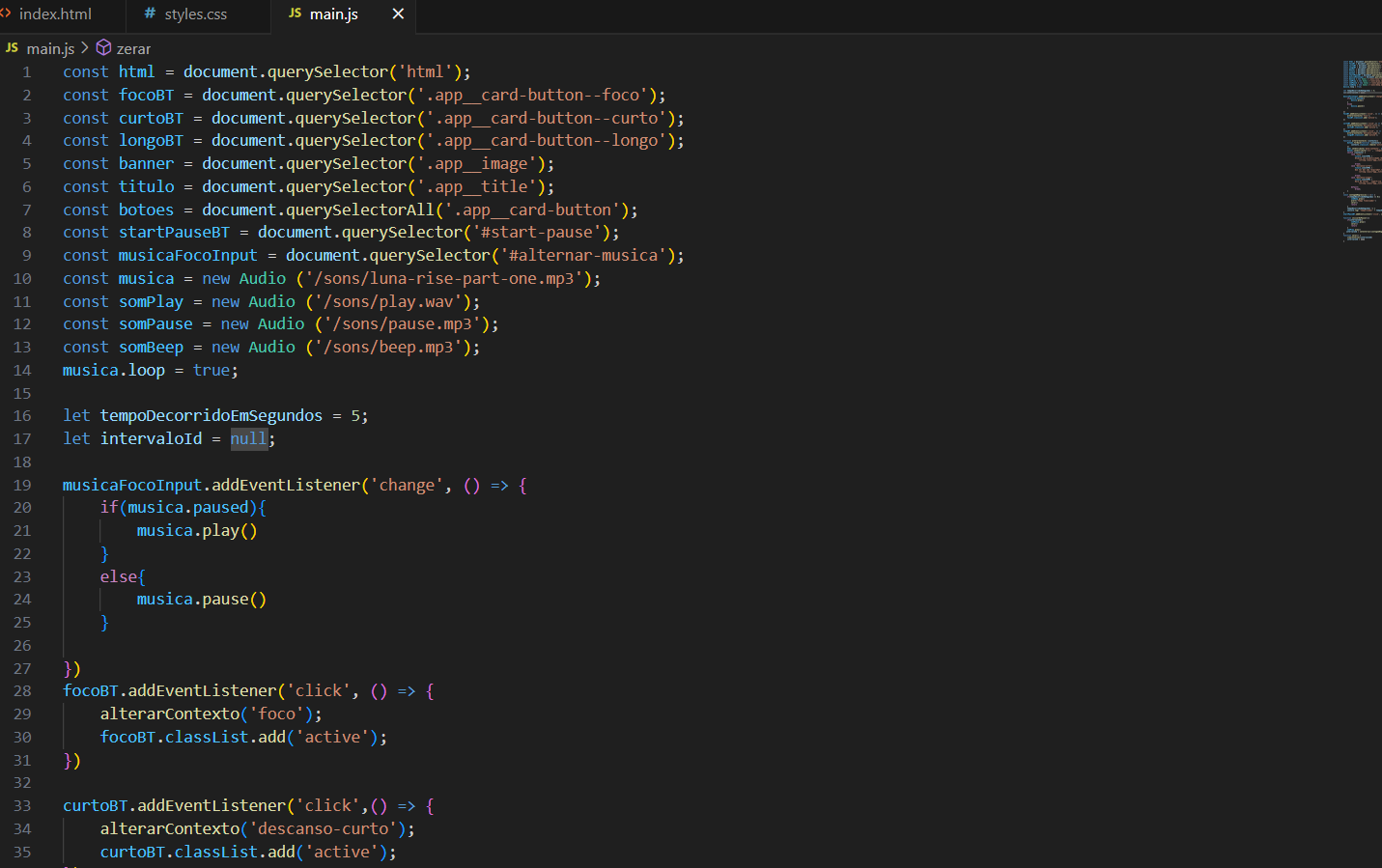
Task: Click the tempoDecorridoEmSegundos variable name
Action: tap(211, 415)
